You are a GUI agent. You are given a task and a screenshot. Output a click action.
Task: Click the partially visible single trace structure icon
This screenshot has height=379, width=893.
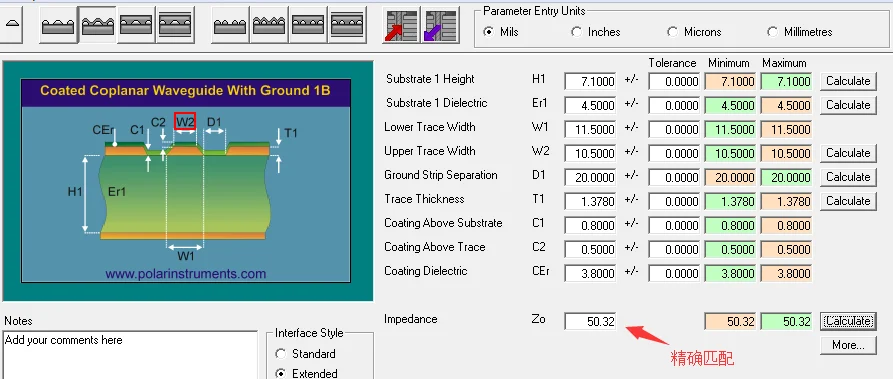click(11, 25)
